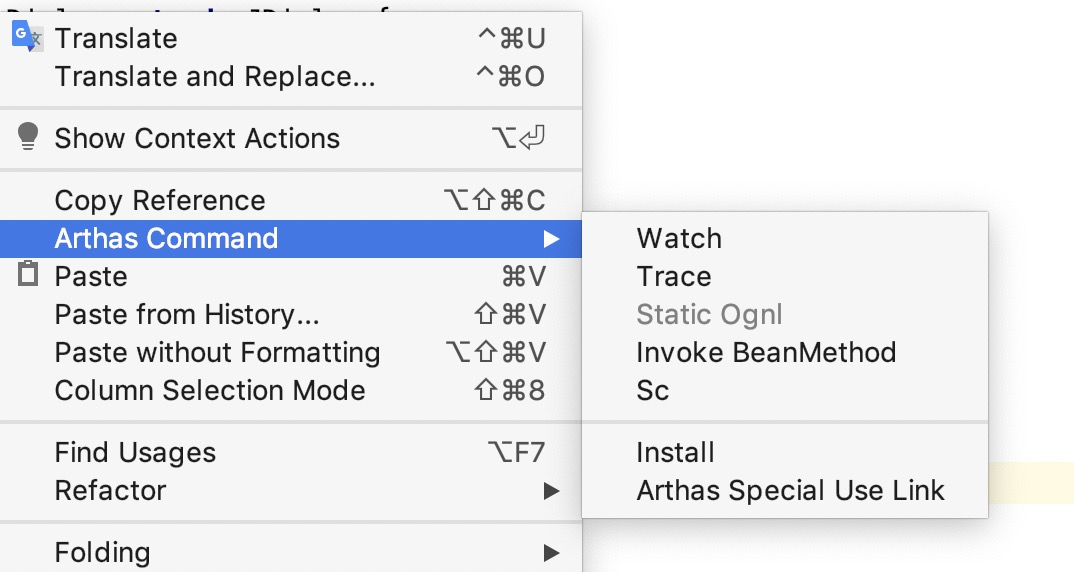Click the Static Ognl entry
Image resolution: width=1074 pixels, height=572 pixels.
coord(785,314)
